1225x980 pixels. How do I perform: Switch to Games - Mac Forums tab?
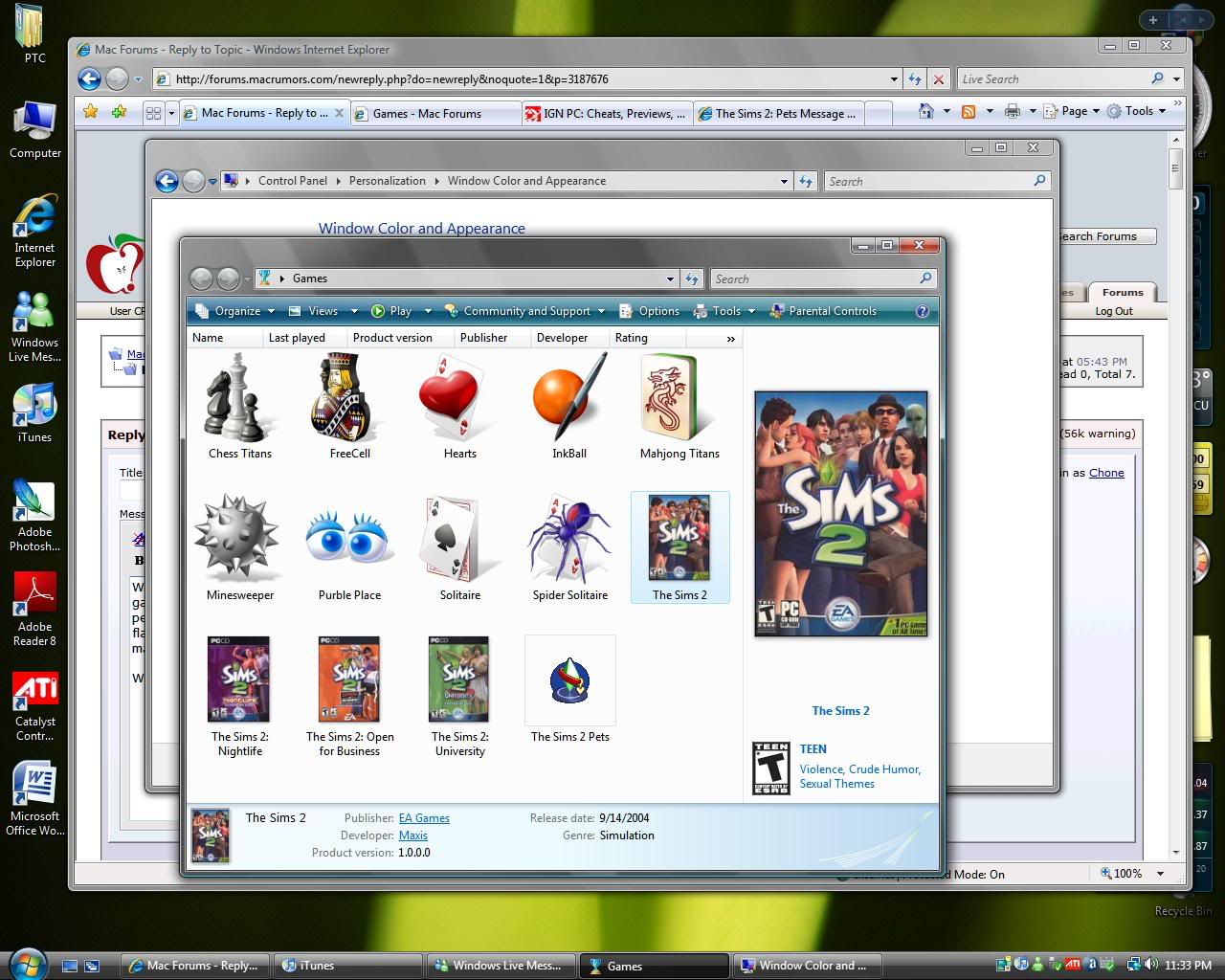coord(435,113)
